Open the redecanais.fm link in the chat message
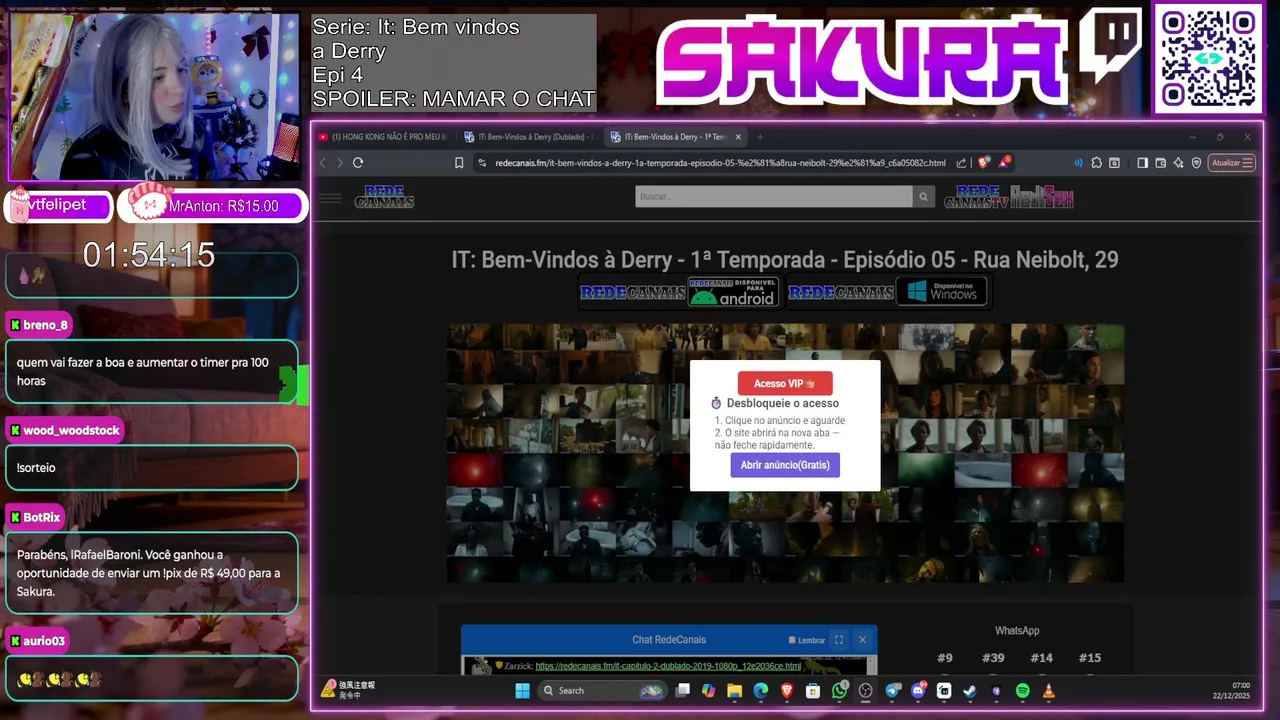Image resolution: width=1280 pixels, height=720 pixels. pos(668,666)
